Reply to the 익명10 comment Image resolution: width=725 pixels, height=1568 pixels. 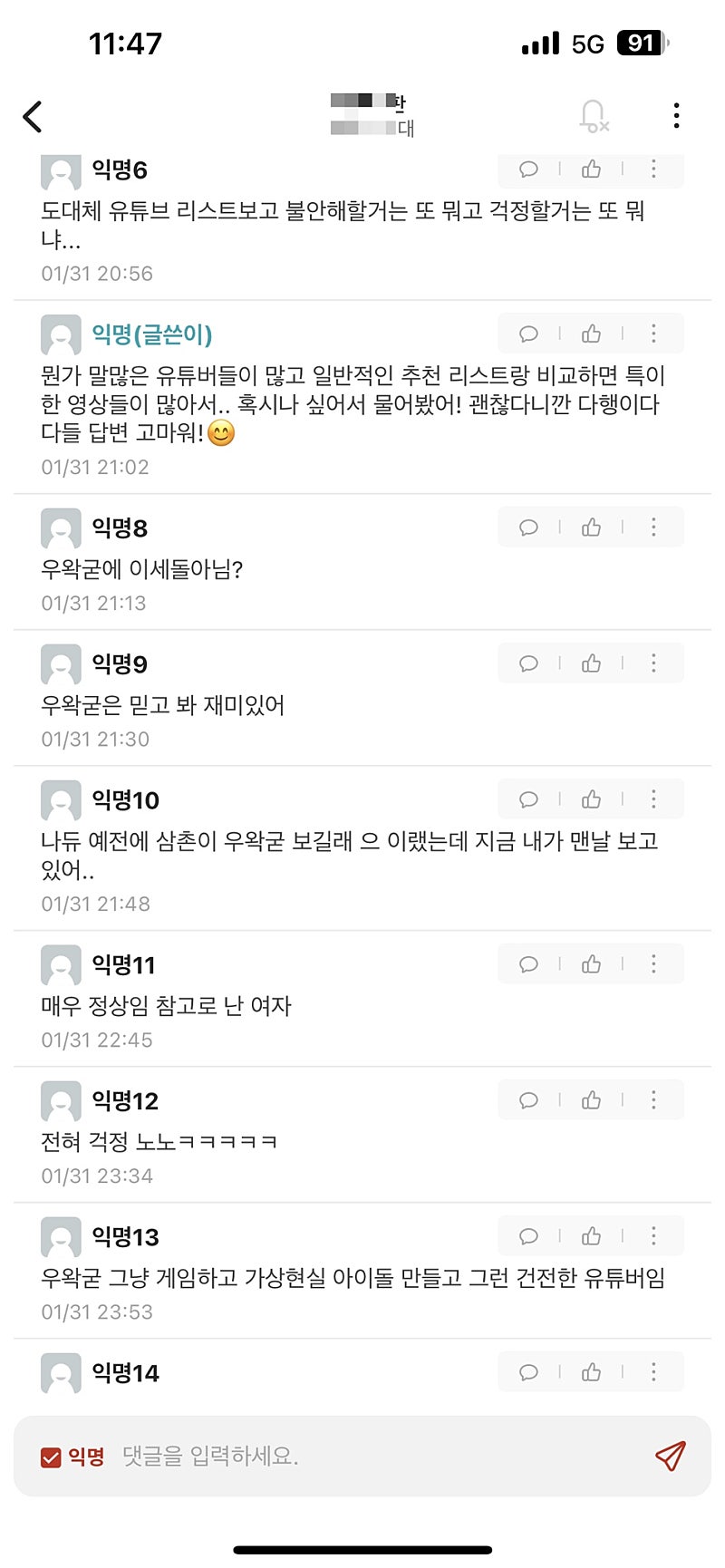pos(528,799)
